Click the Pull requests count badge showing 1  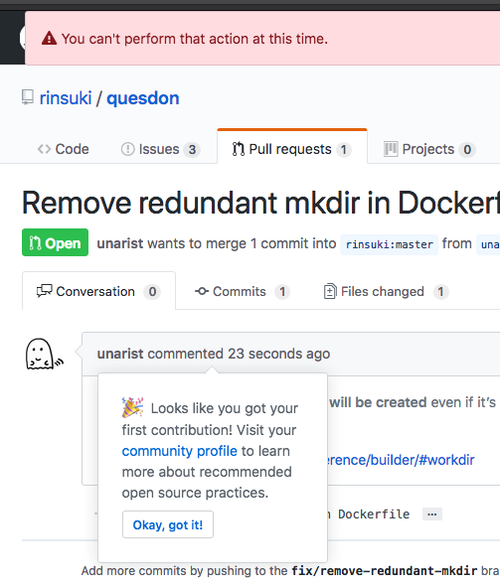point(343,150)
